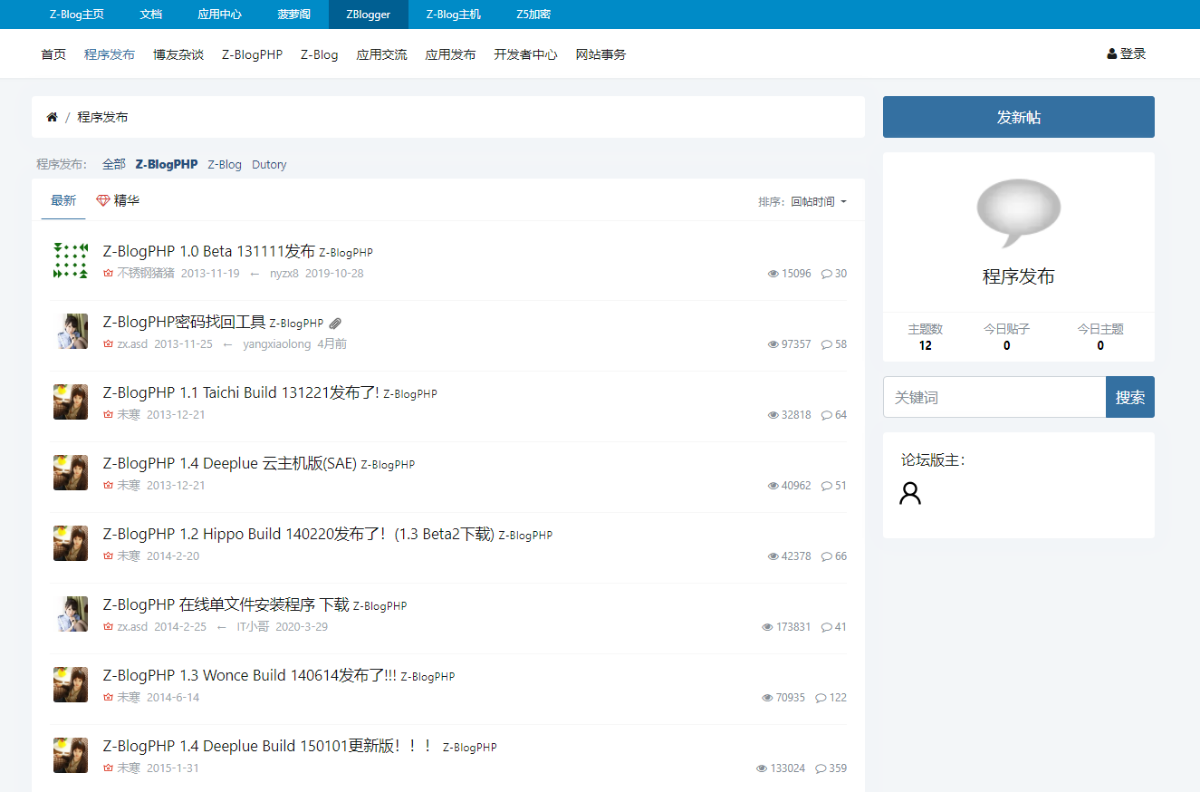Switch to the 最新 tab

click(63, 201)
